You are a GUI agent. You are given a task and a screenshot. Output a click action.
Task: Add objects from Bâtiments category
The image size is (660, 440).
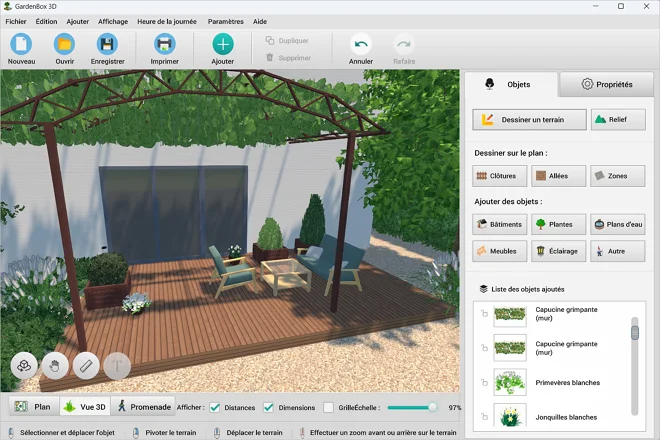[499, 224]
